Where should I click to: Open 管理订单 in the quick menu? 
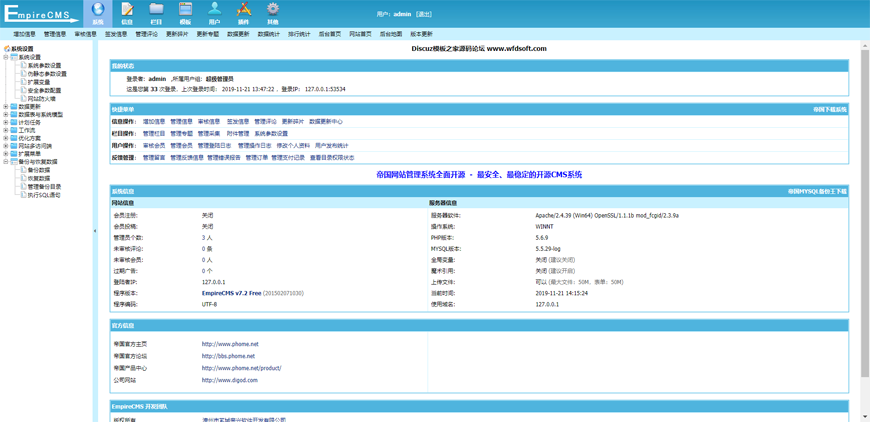pos(257,158)
